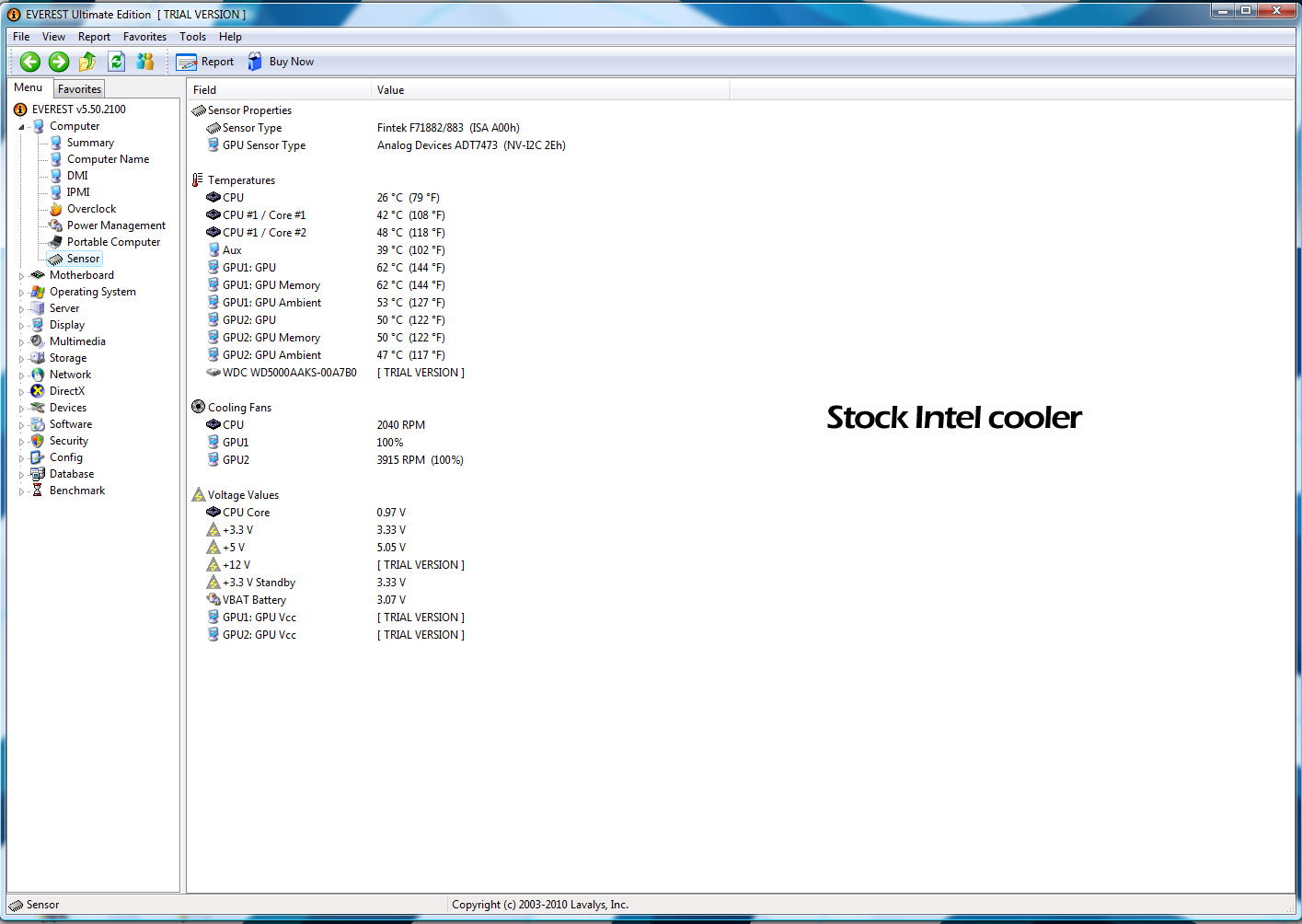Click the Buy Now toolbar button
The width and height of the screenshot is (1302, 924).
(281, 62)
